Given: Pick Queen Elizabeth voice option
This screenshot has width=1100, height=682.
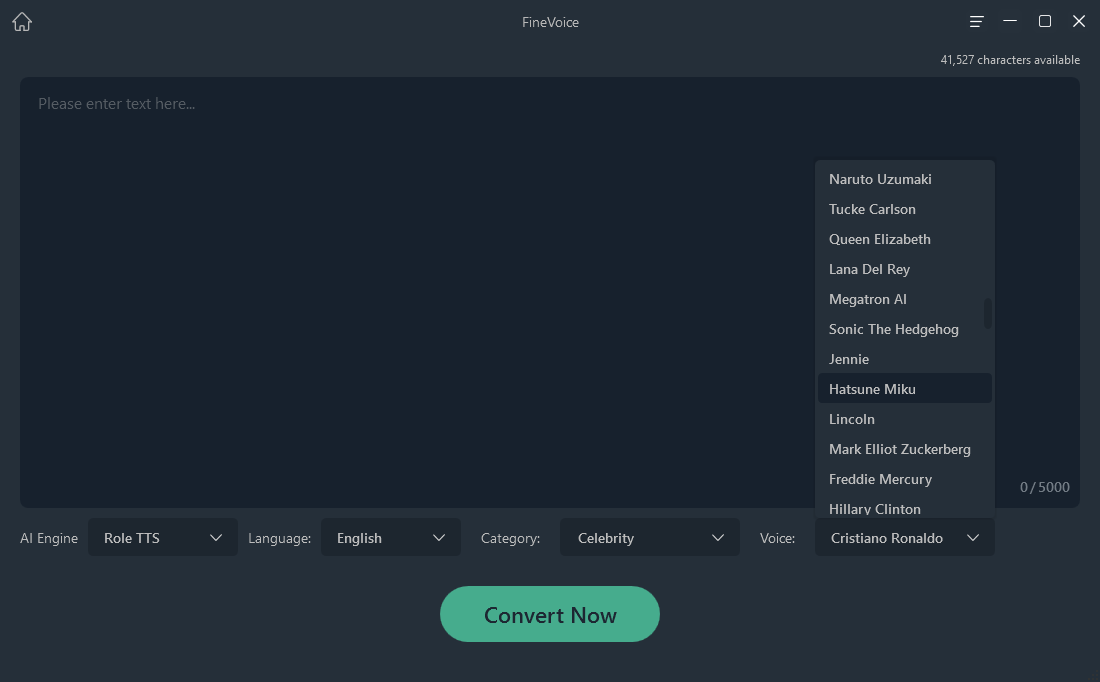Looking at the screenshot, I should pos(904,239).
